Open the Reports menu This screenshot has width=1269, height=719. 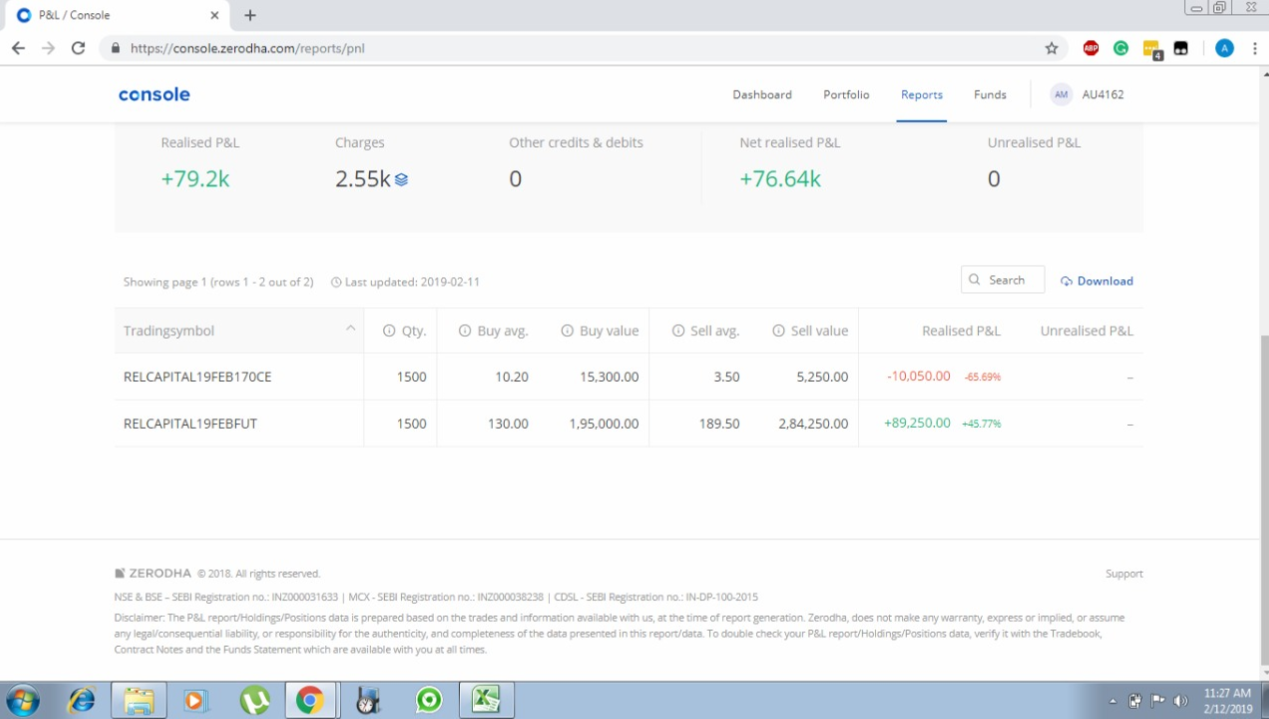point(922,94)
